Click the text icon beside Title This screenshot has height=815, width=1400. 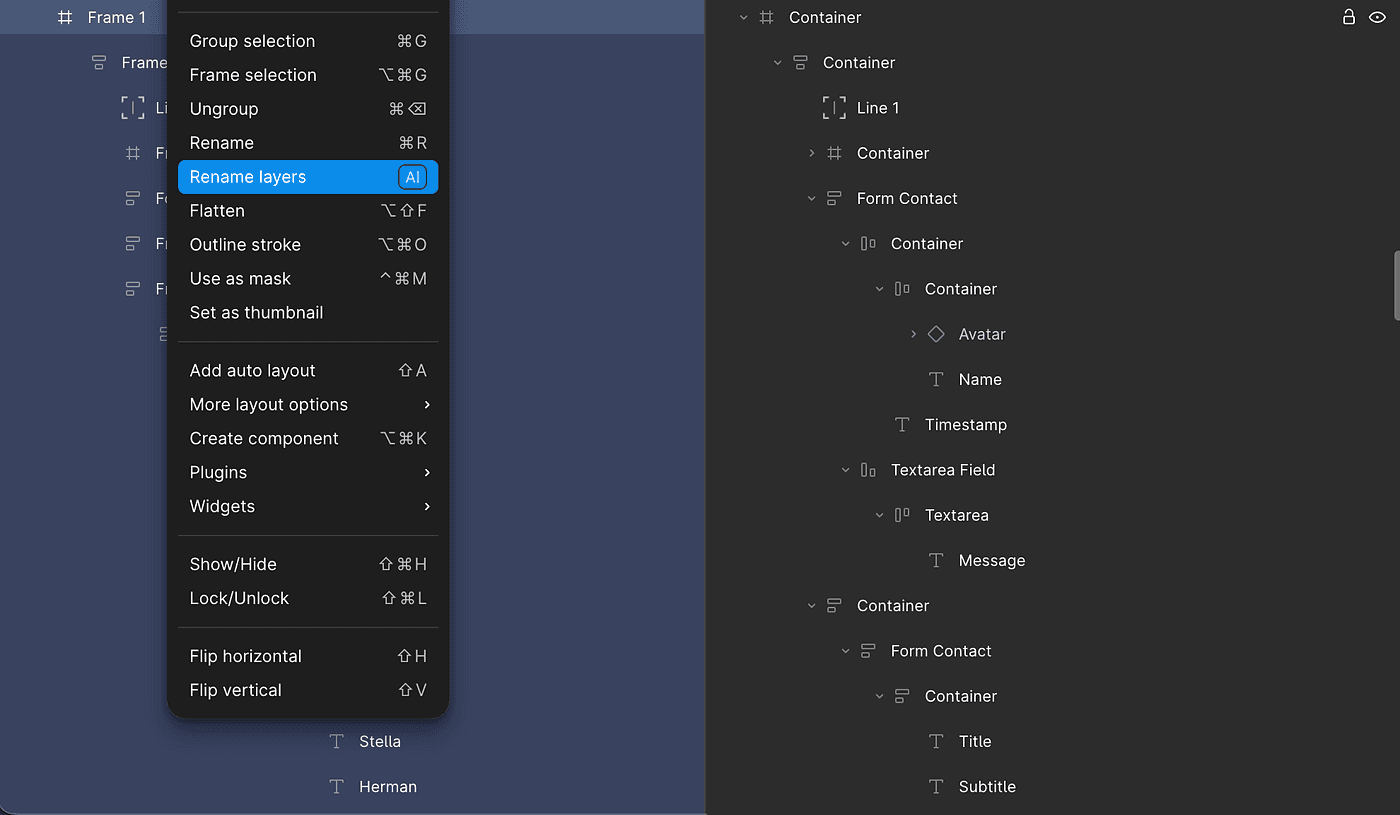pyautogui.click(x=936, y=741)
